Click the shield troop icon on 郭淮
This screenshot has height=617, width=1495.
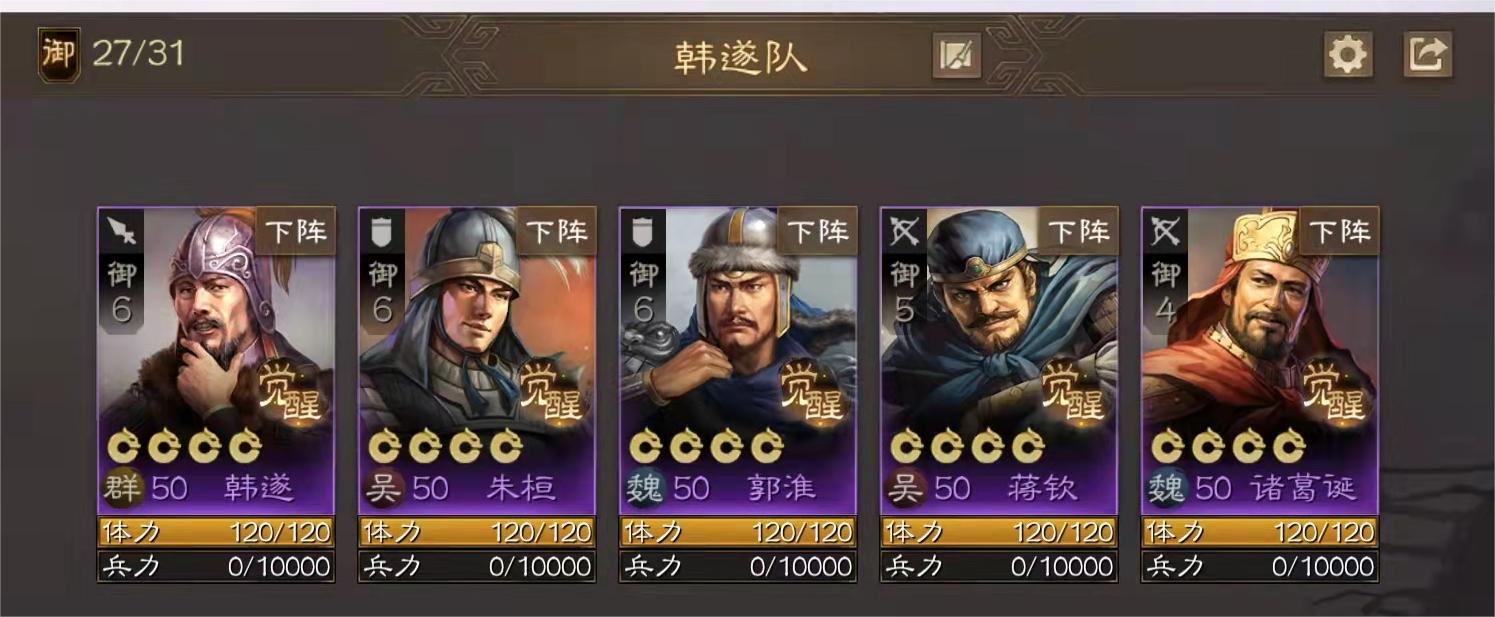(x=643, y=232)
